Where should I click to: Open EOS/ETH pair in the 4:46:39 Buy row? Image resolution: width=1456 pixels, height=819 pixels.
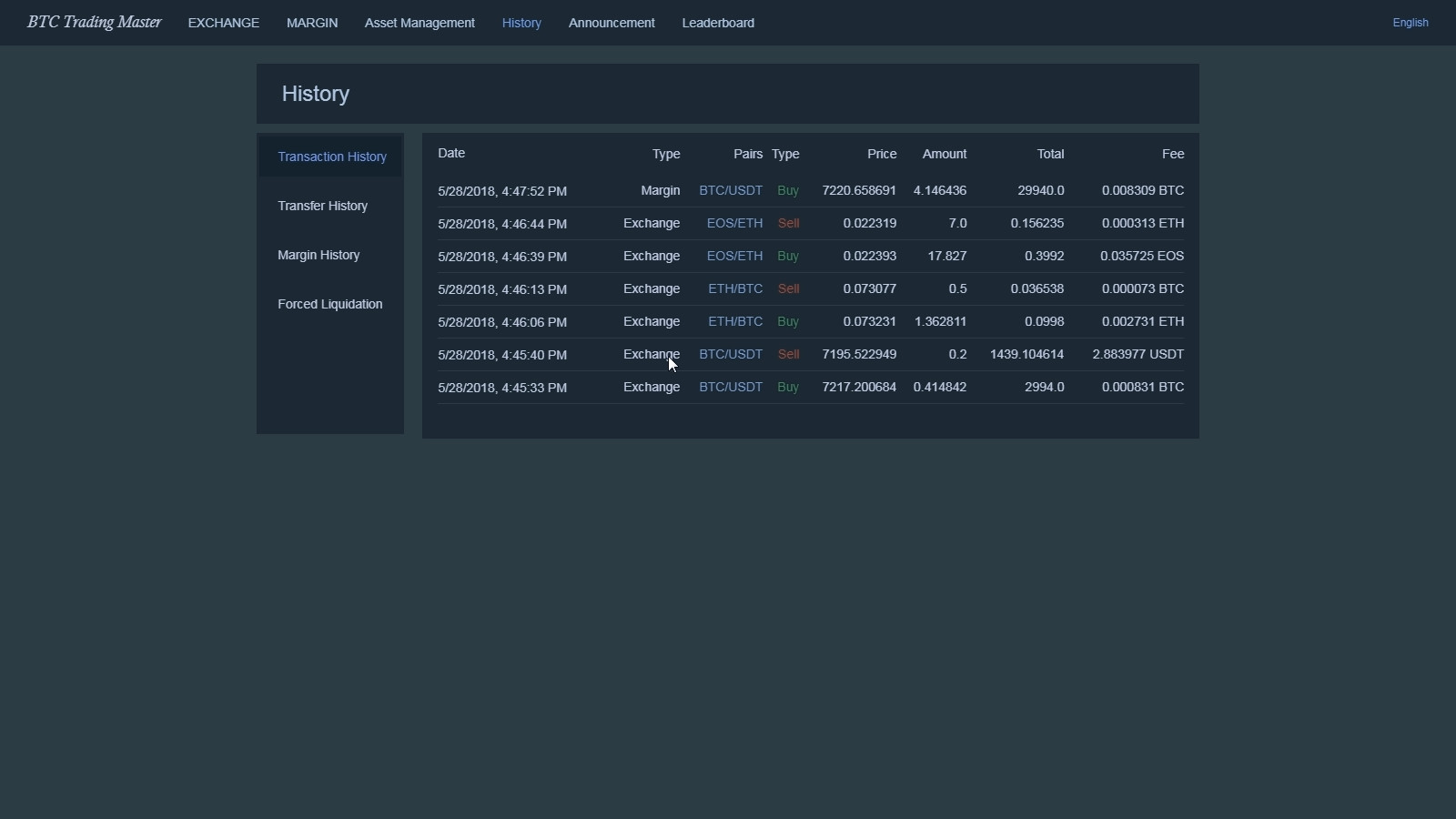click(x=734, y=257)
